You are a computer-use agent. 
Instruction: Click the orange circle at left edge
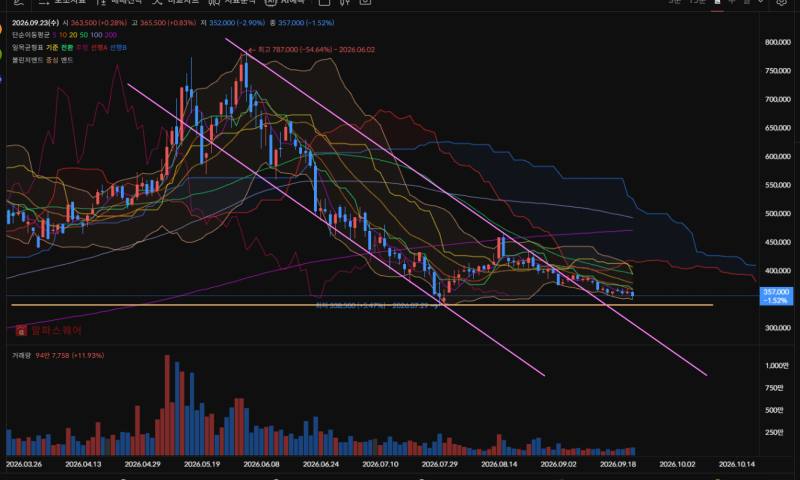pos(1,30)
